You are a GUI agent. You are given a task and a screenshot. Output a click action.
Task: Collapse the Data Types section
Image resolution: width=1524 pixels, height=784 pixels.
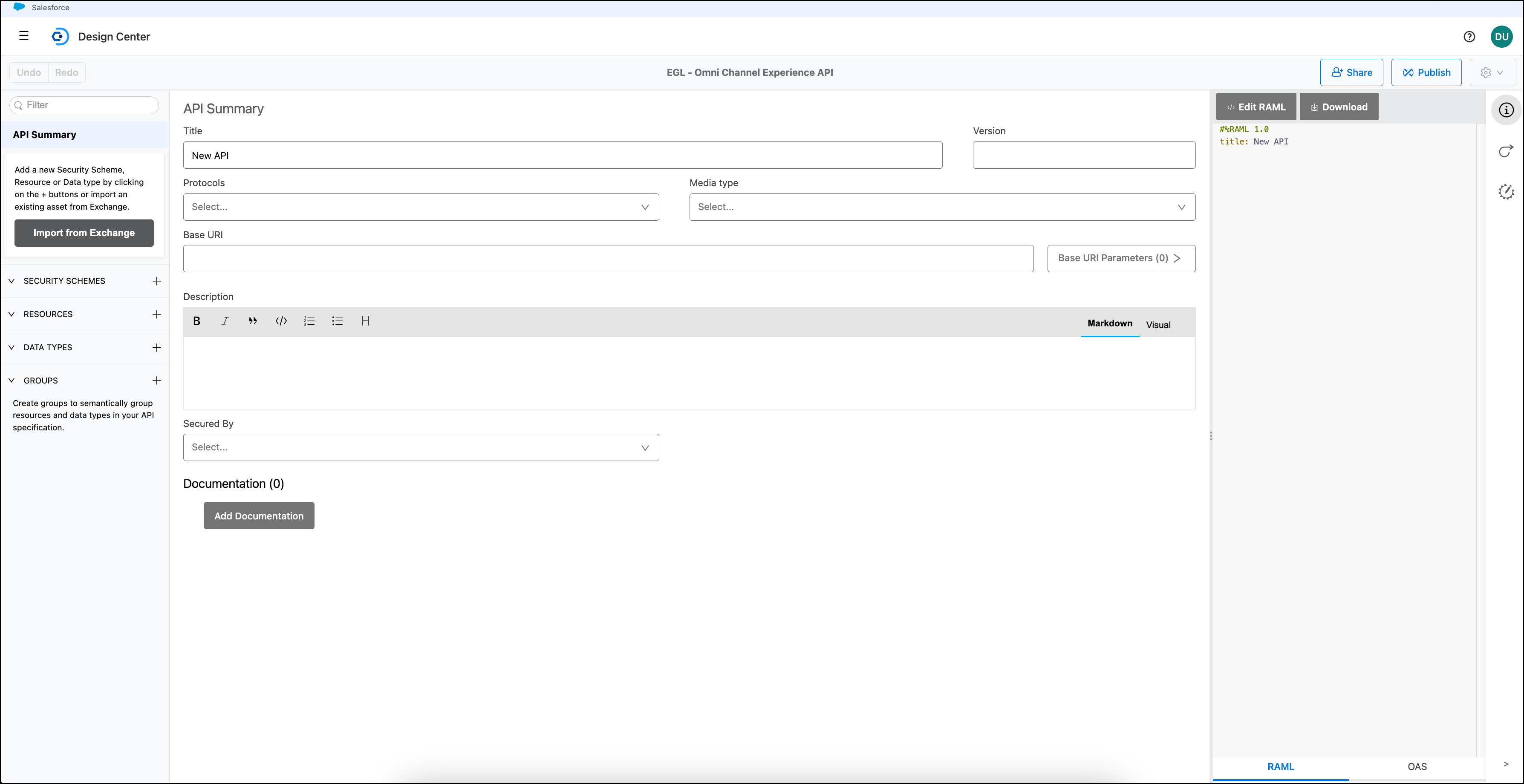(x=11, y=347)
